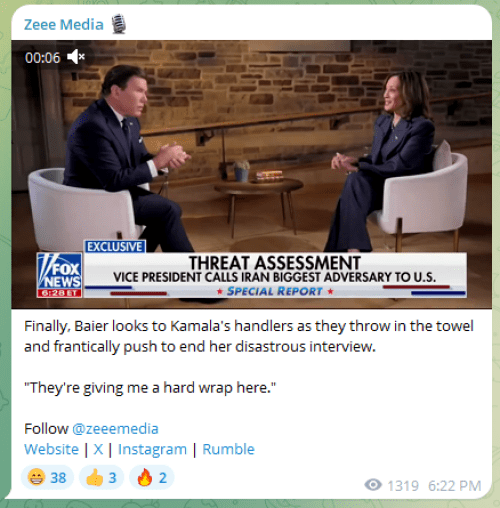The image size is (500, 508).
Task: Click the microphone emoji next to Zeee Media
Action: pyautogui.click(x=118, y=24)
